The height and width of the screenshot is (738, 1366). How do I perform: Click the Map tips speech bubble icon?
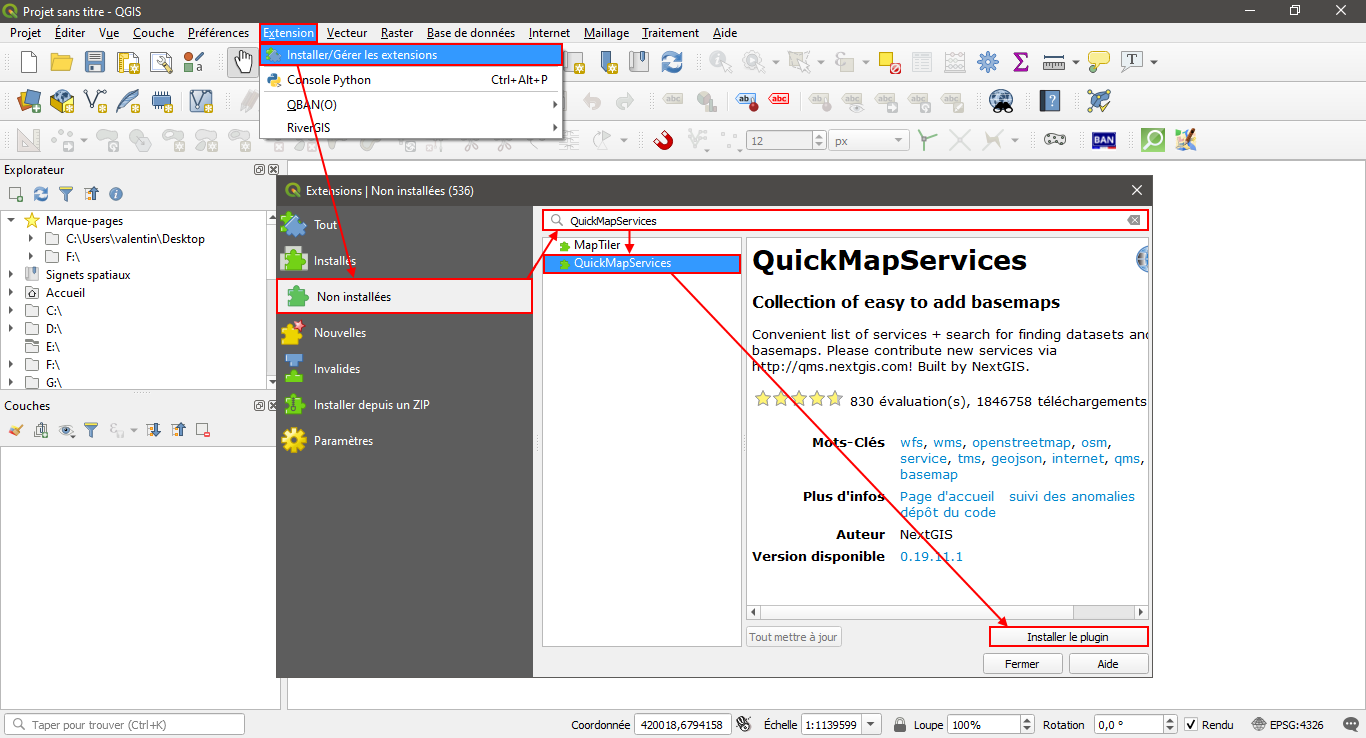click(1098, 62)
